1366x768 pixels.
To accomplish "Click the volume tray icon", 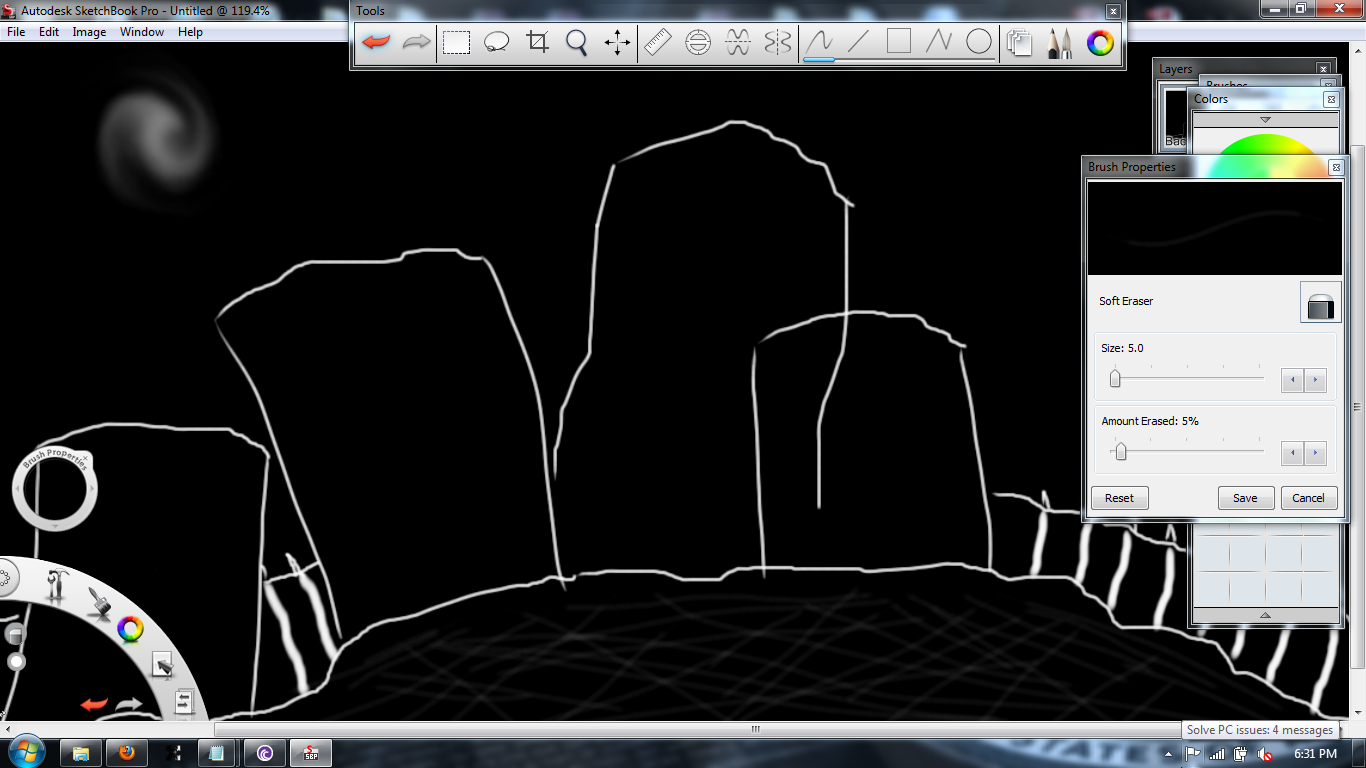I will coord(1264,753).
